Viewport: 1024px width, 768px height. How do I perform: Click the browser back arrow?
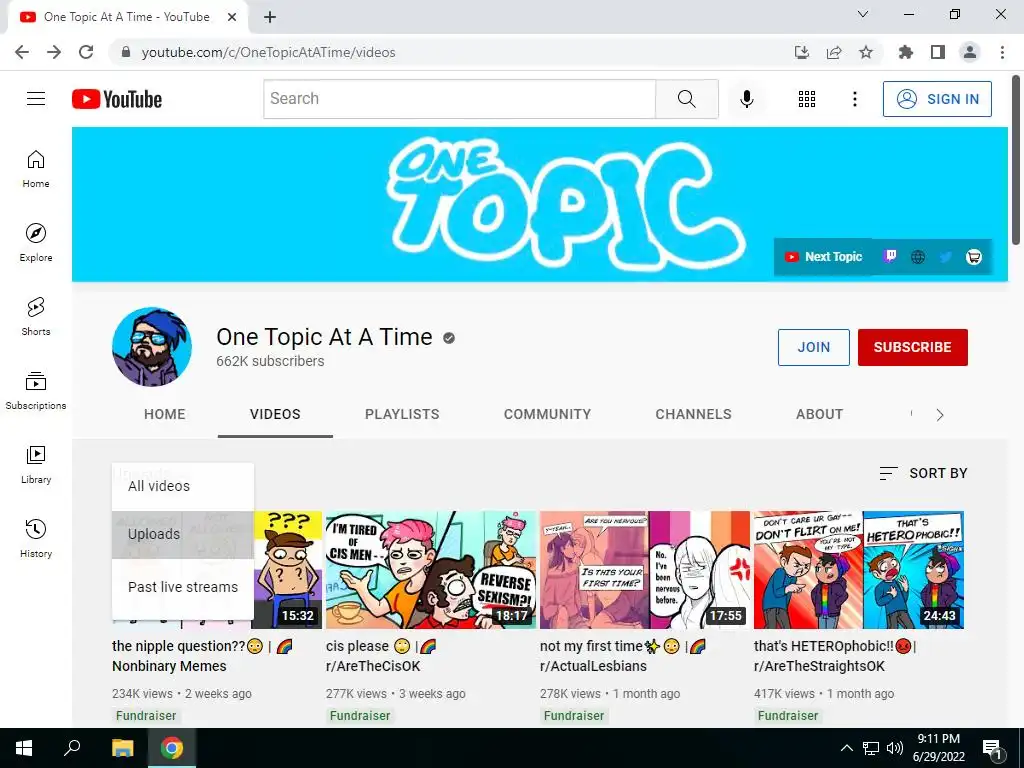(x=22, y=52)
